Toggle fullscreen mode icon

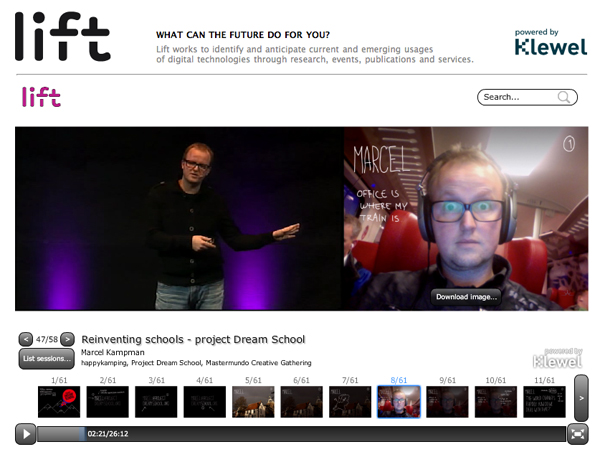(577, 434)
